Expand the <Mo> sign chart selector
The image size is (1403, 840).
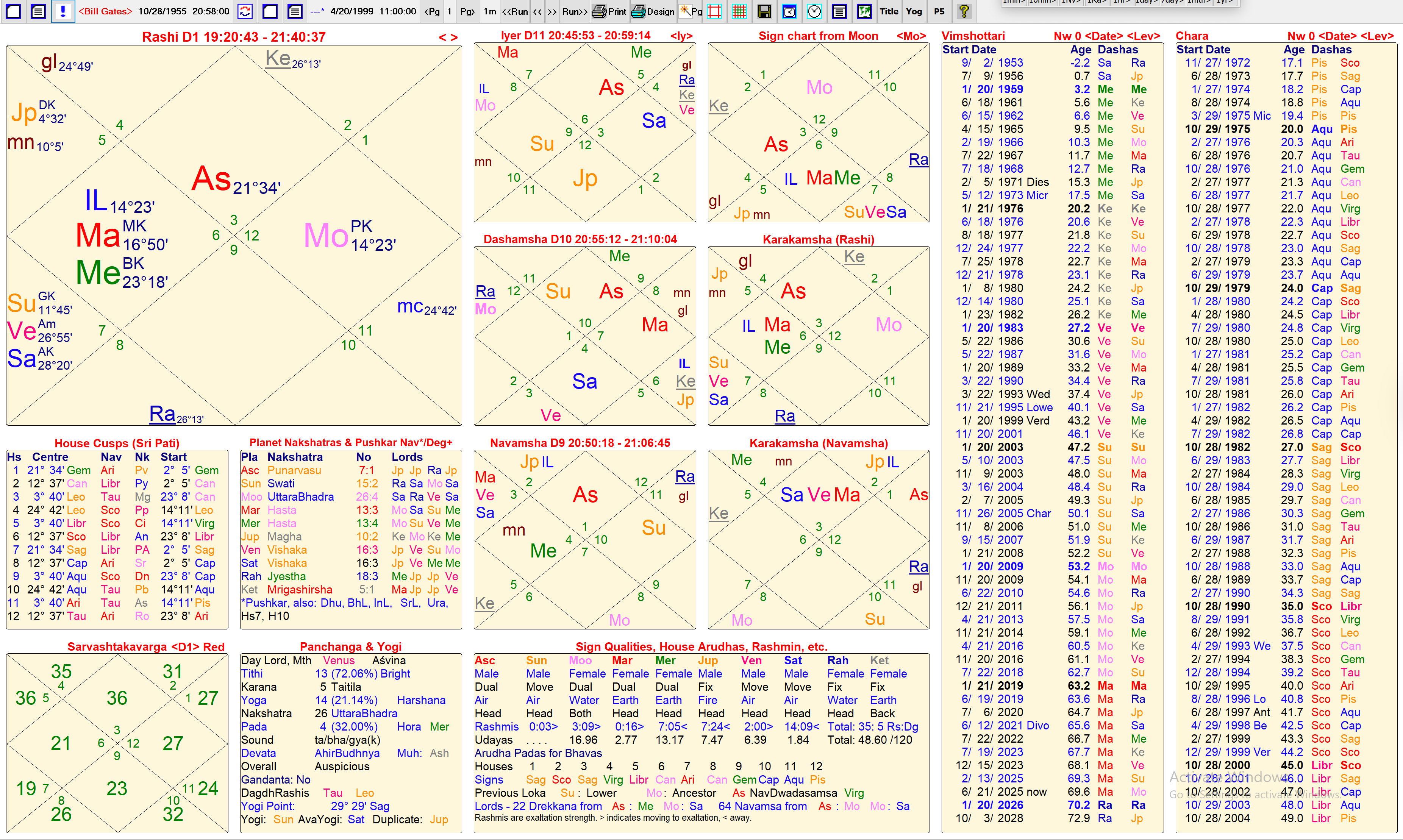(x=911, y=36)
